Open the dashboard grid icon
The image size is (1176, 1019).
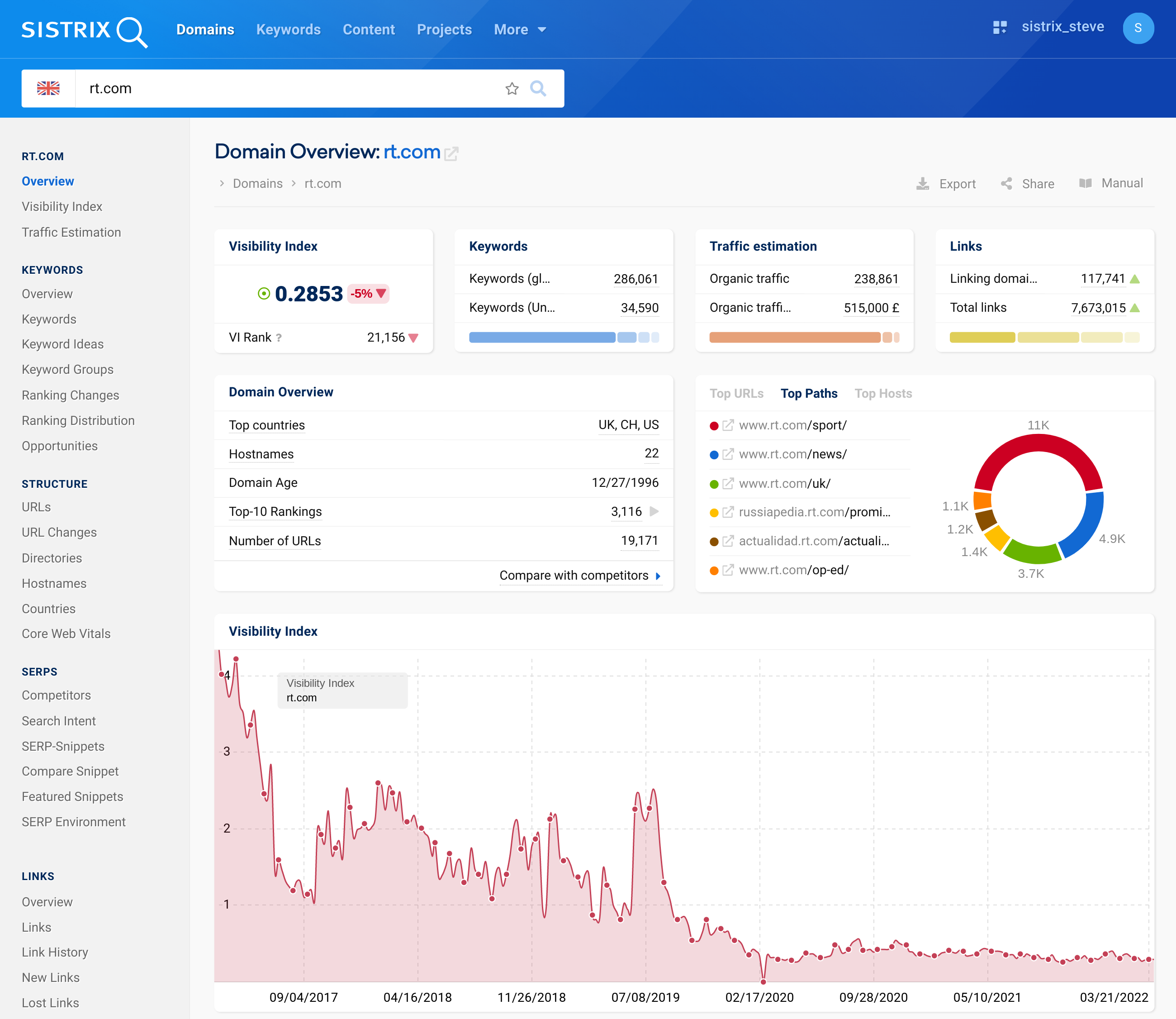tap(1000, 27)
